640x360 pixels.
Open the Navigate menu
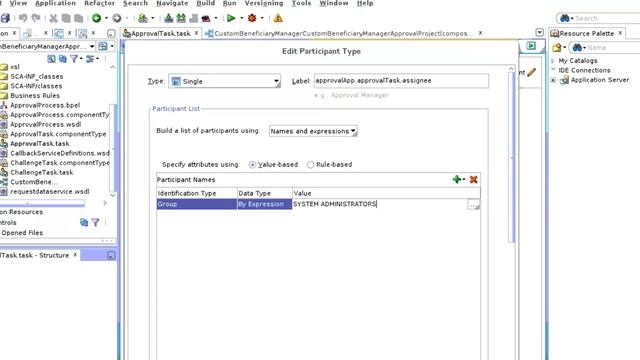click(x=172, y=3)
